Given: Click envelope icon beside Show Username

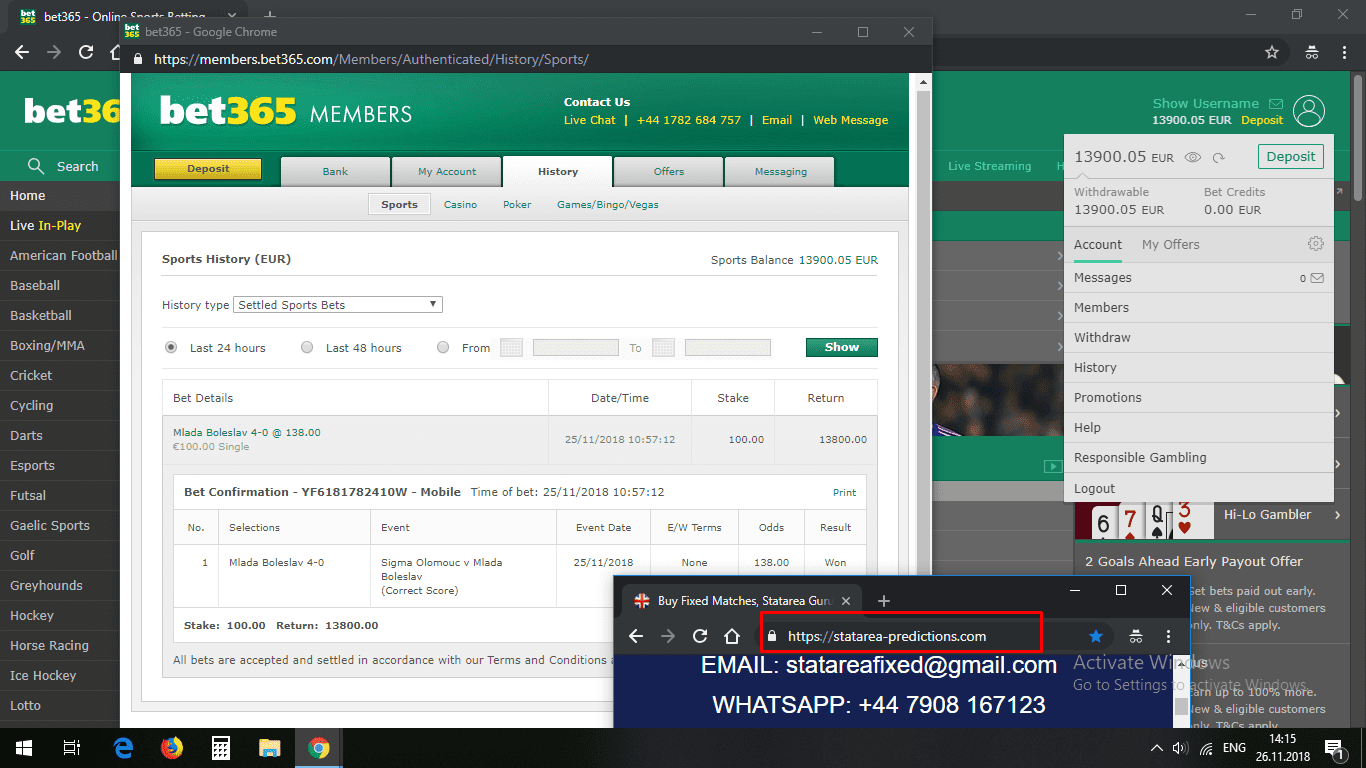Looking at the screenshot, I should (x=1276, y=104).
